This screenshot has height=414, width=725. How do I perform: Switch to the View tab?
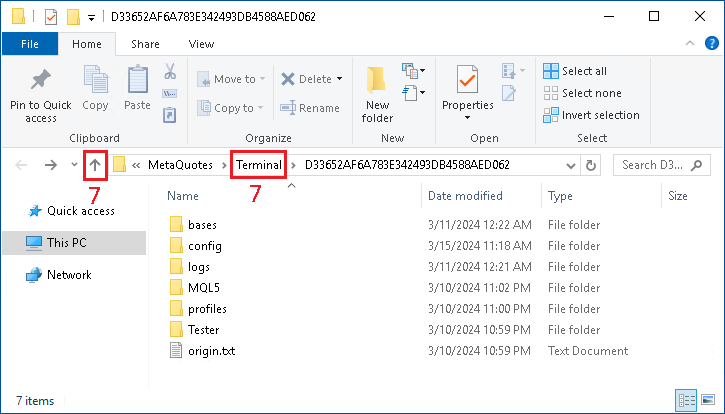(x=201, y=44)
